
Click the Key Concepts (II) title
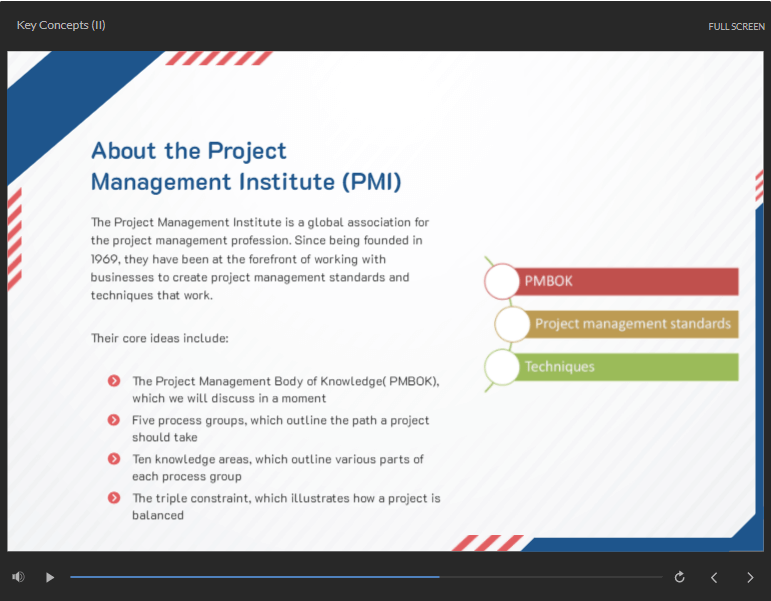tap(61, 25)
